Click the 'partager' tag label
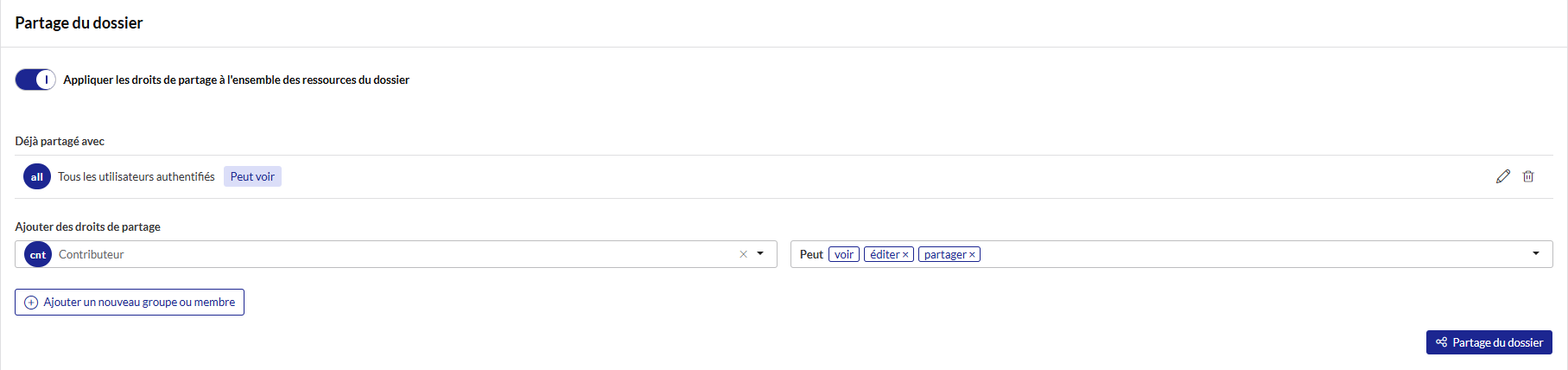Screen dimensions: 1568x370 (x=945, y=254)
